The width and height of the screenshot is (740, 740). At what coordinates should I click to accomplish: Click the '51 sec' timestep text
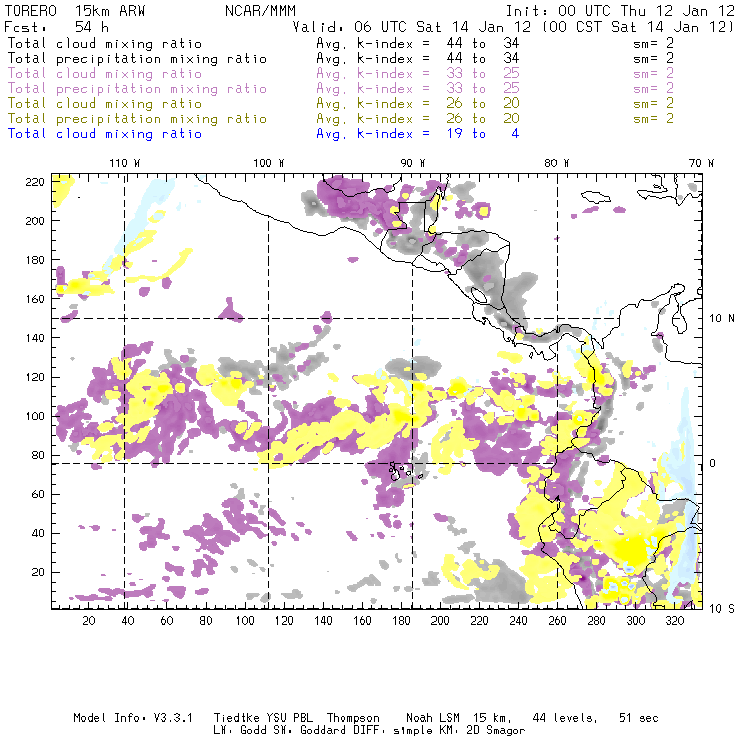[x=639, y=718]
